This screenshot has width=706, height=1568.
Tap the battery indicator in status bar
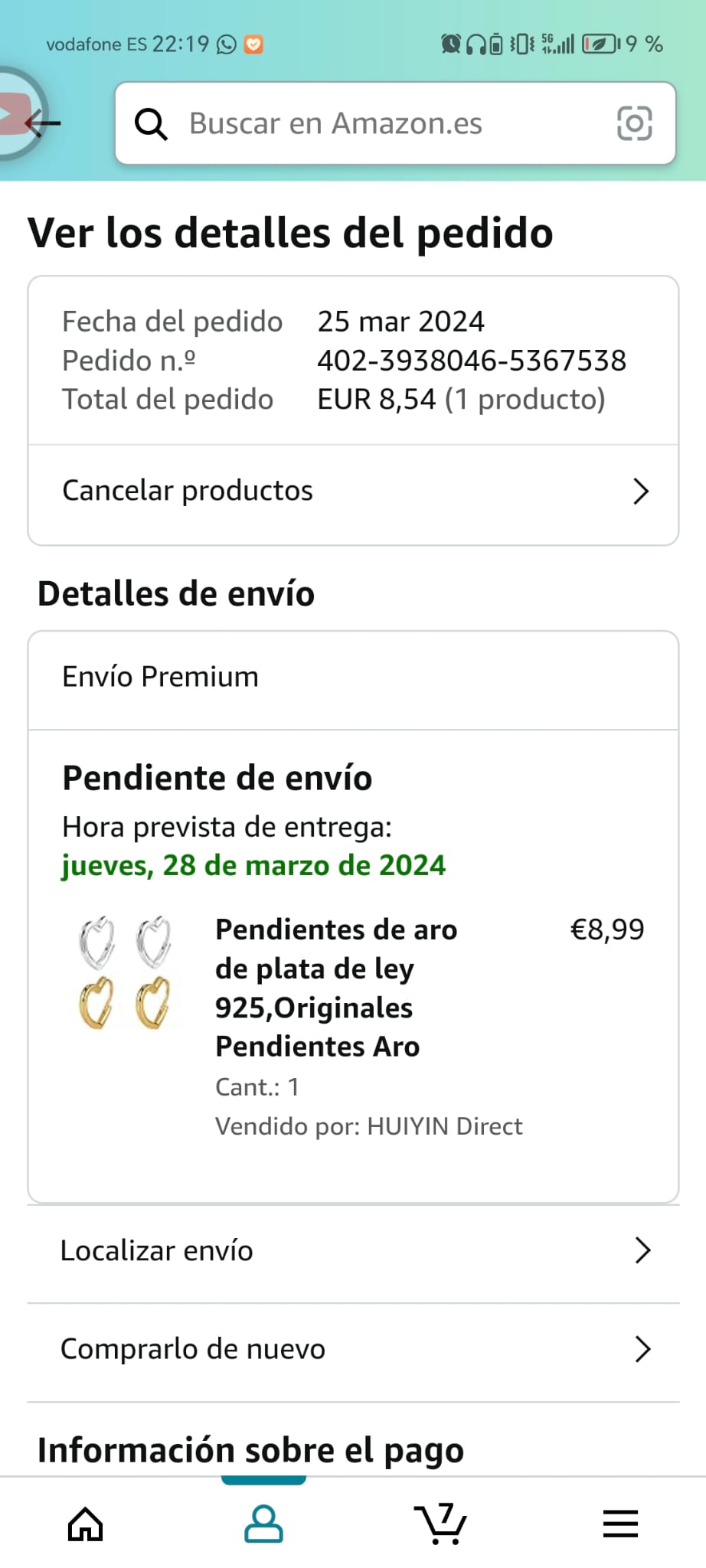600,44
